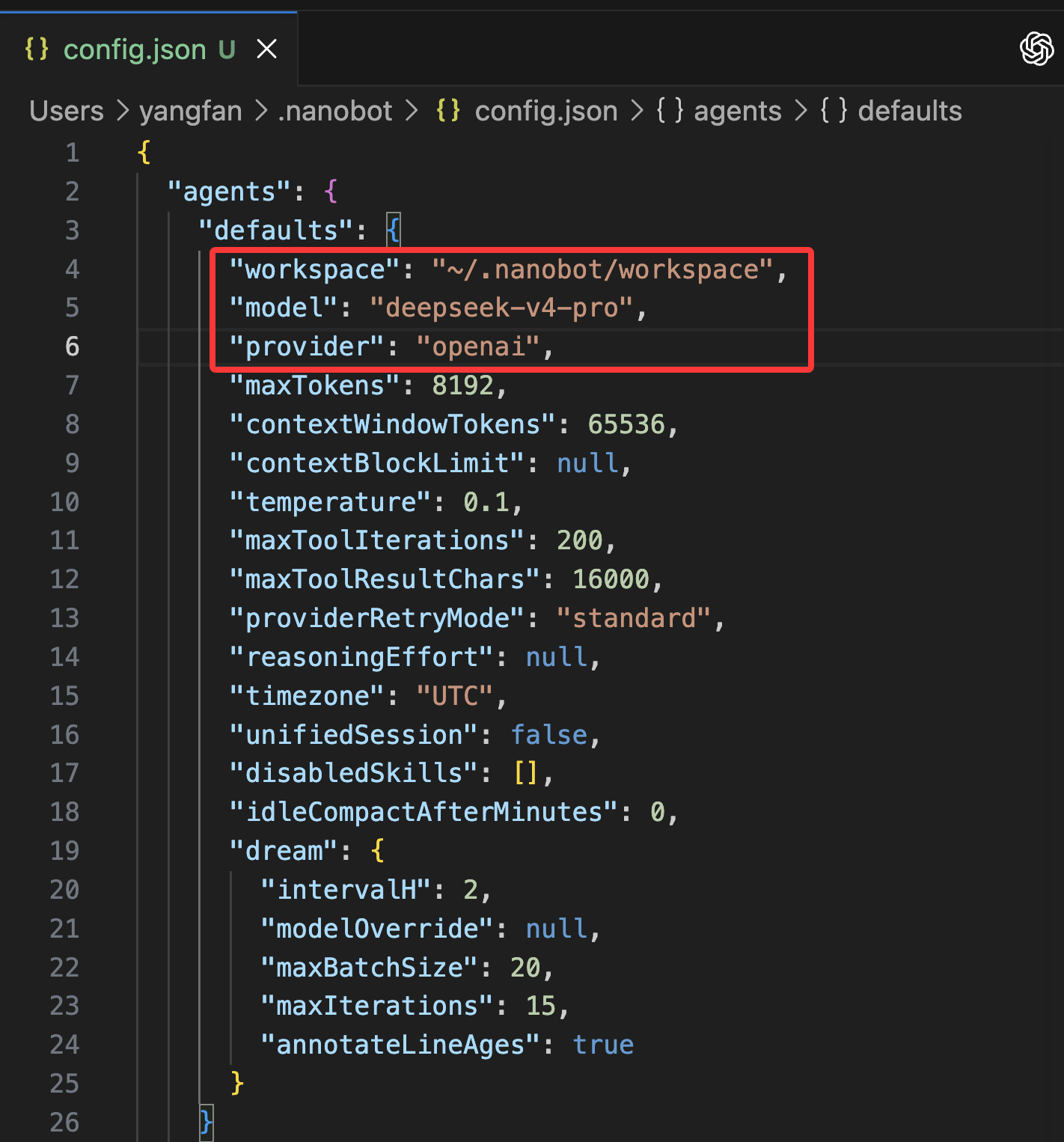Click the maxToolIterations value 200
Image resolution: width=1064 pixels, height=1142 pixels.
[579, 540]
